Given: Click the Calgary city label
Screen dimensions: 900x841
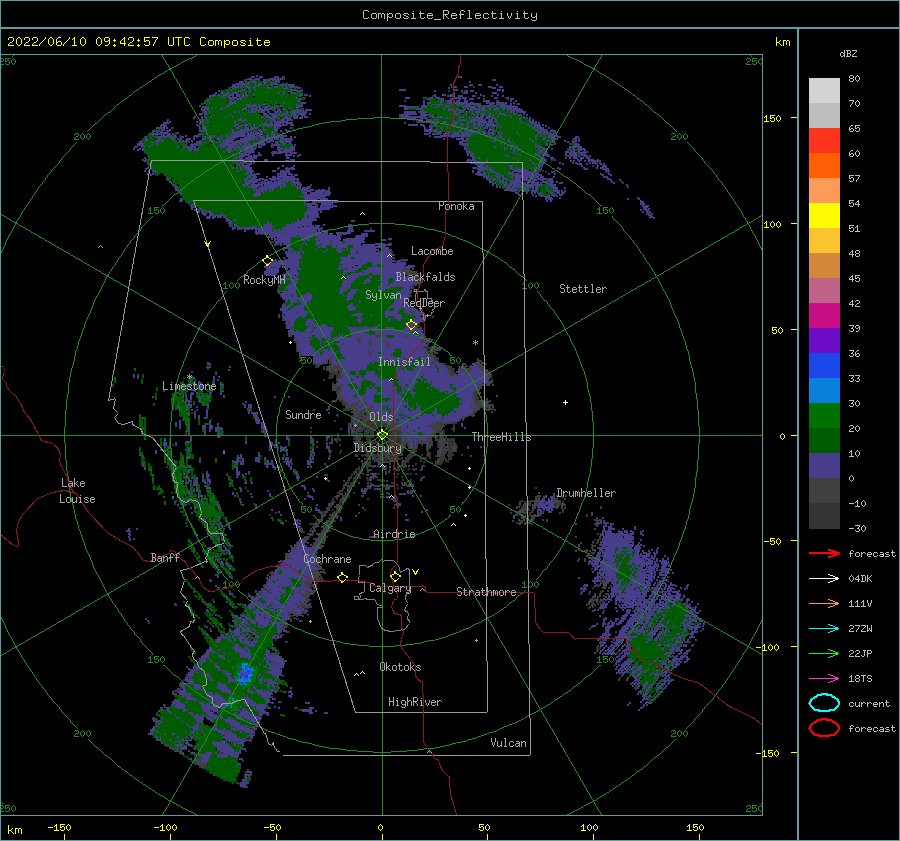Looking at the screenshot, I should pos(390,588).
